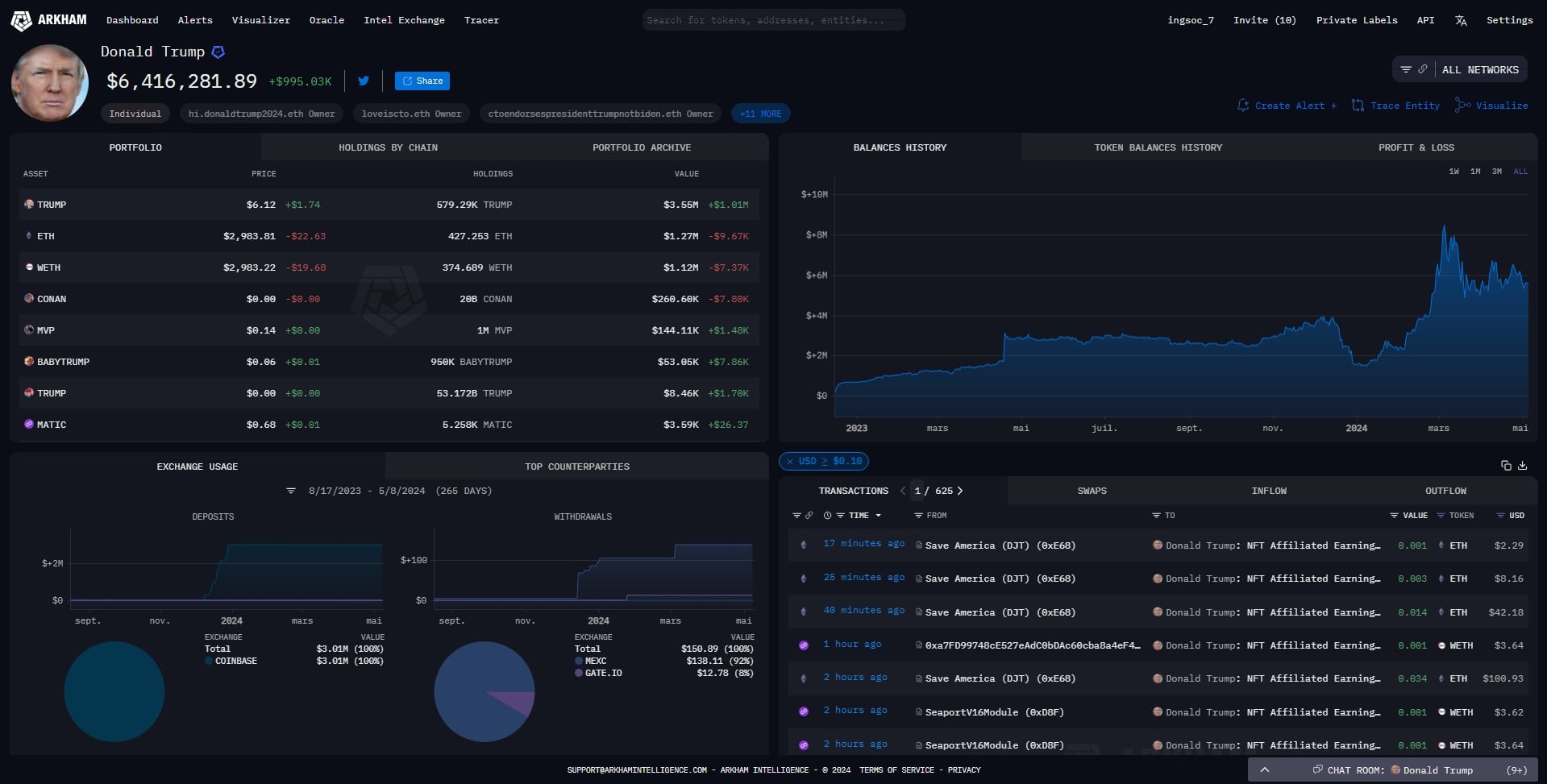Click Create Alert +
The image size is (1547, 784).
click(x=1287, y=106)
